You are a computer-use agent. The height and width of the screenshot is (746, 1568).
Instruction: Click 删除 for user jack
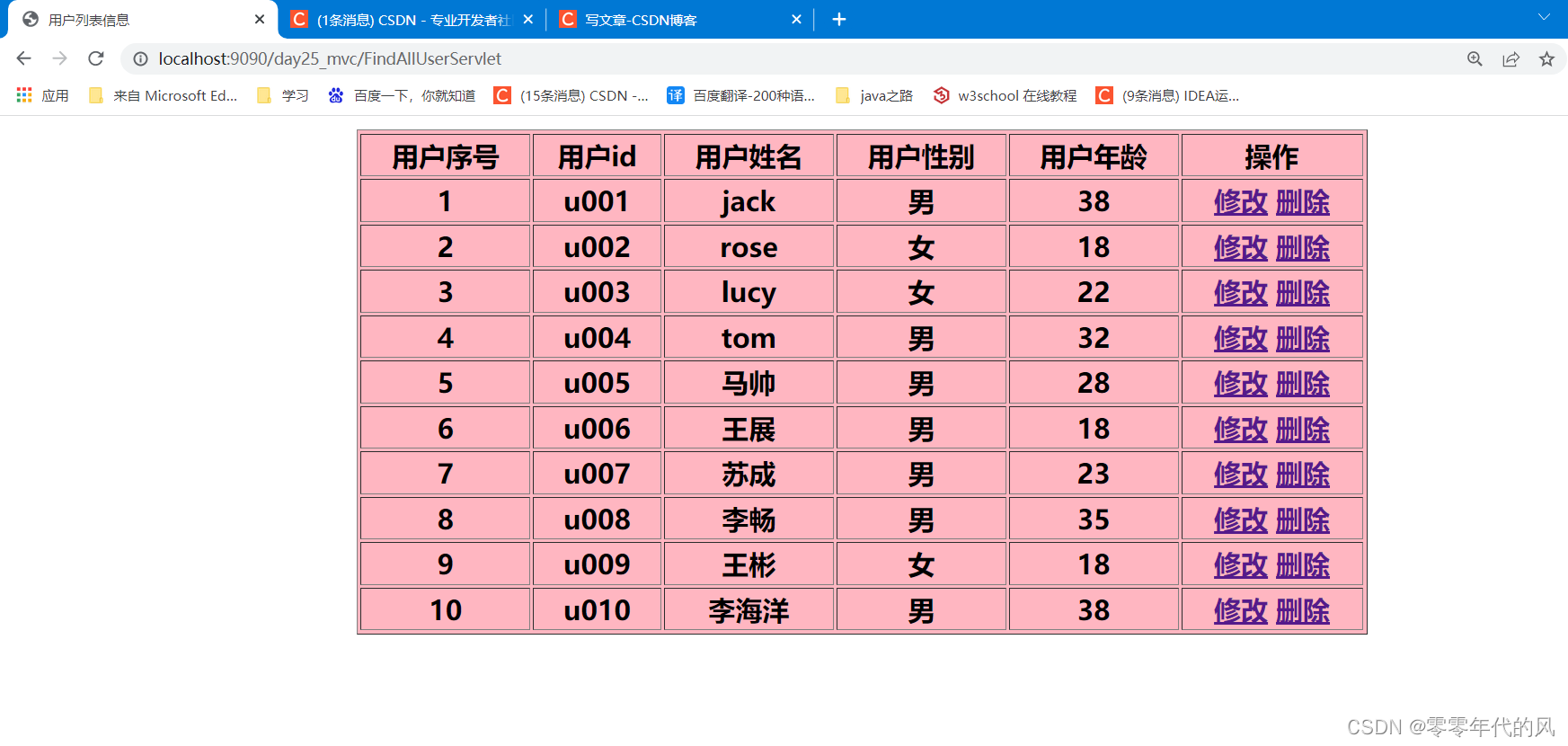(x=1302, y=202)
